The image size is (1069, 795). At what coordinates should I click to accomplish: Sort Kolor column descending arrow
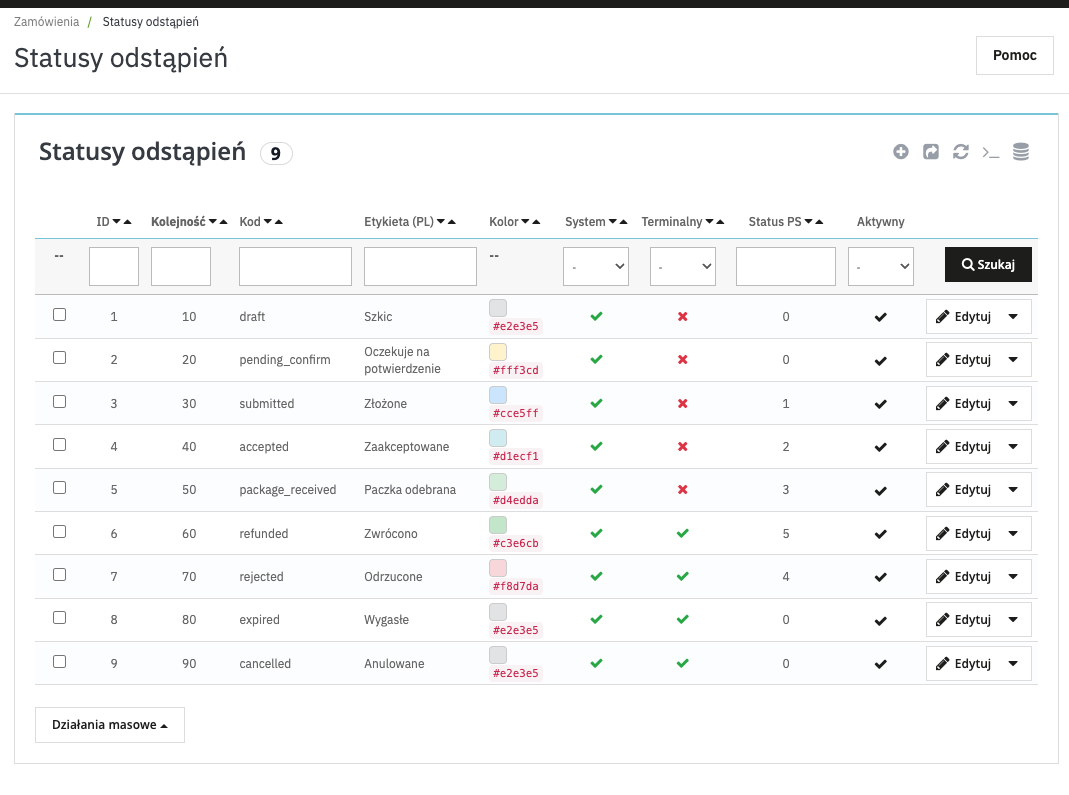click(525, 222)
